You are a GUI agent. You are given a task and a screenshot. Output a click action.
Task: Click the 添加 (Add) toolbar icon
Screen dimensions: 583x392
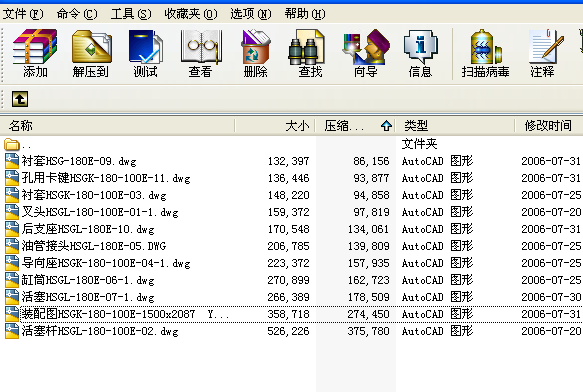pos(35,53)
